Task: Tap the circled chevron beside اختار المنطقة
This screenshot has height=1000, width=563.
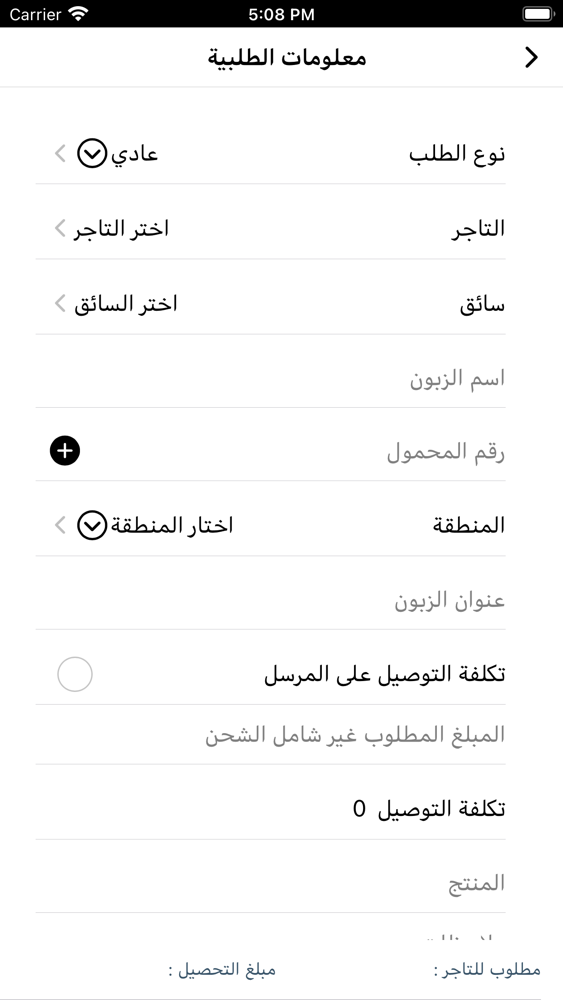Action: point(92,526)
